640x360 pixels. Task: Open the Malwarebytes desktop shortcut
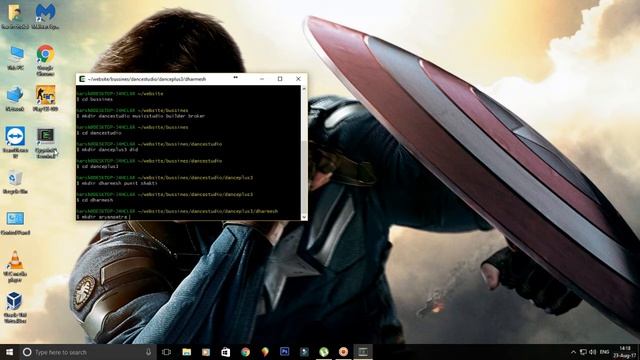click(x=45, y=16)
